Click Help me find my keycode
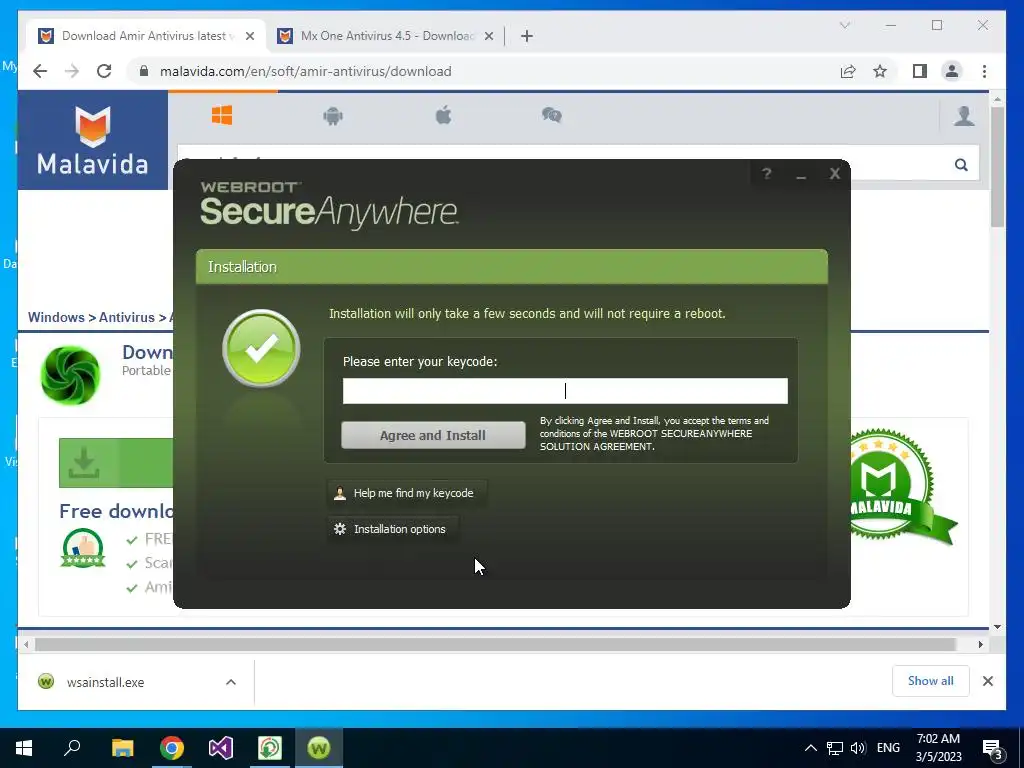Image resolution: width=1024 pixels, height=768 pixels. click(406, 493)
